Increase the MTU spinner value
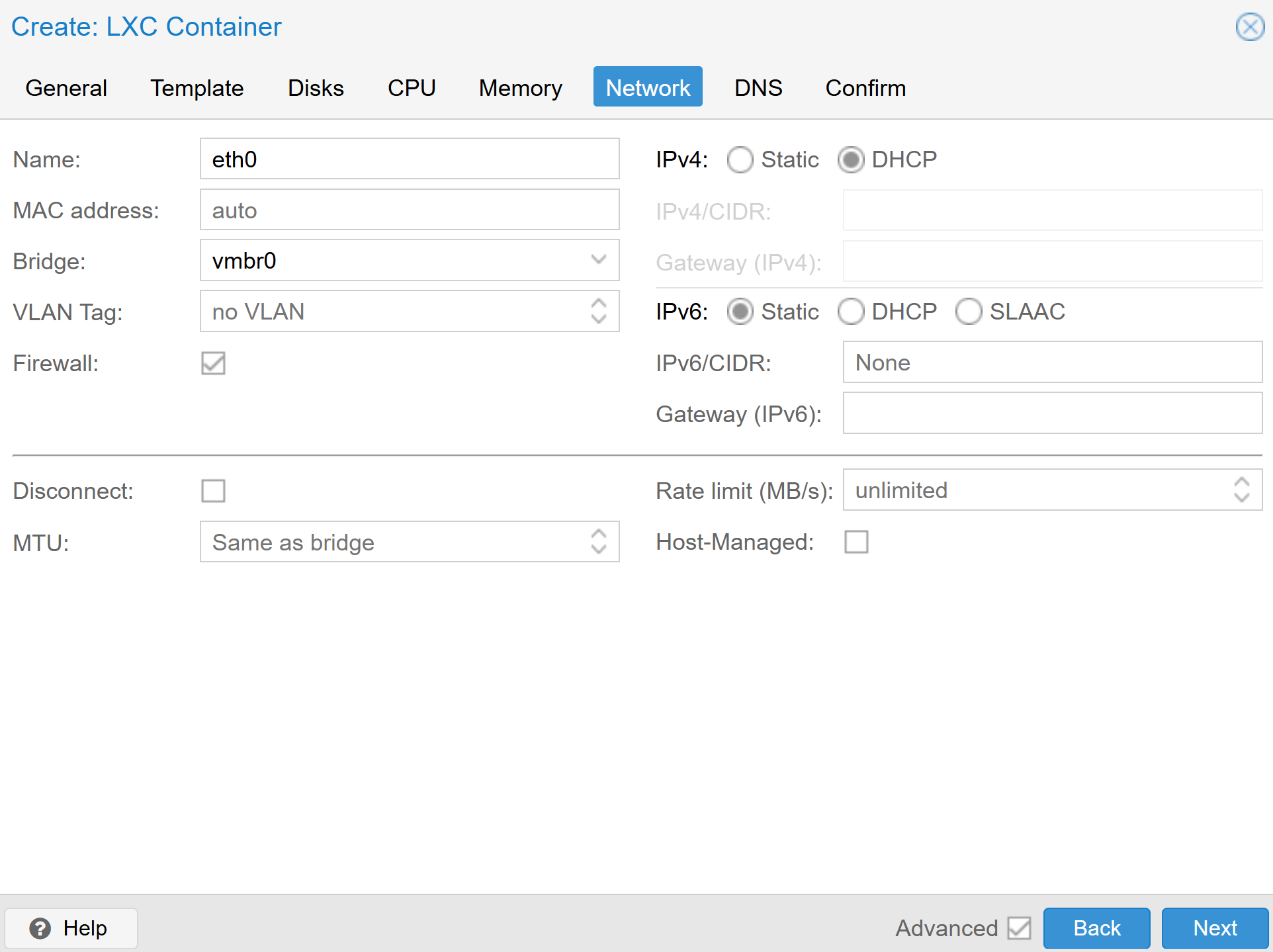This screenshot has height=952, width=1273. click(599, 535)
